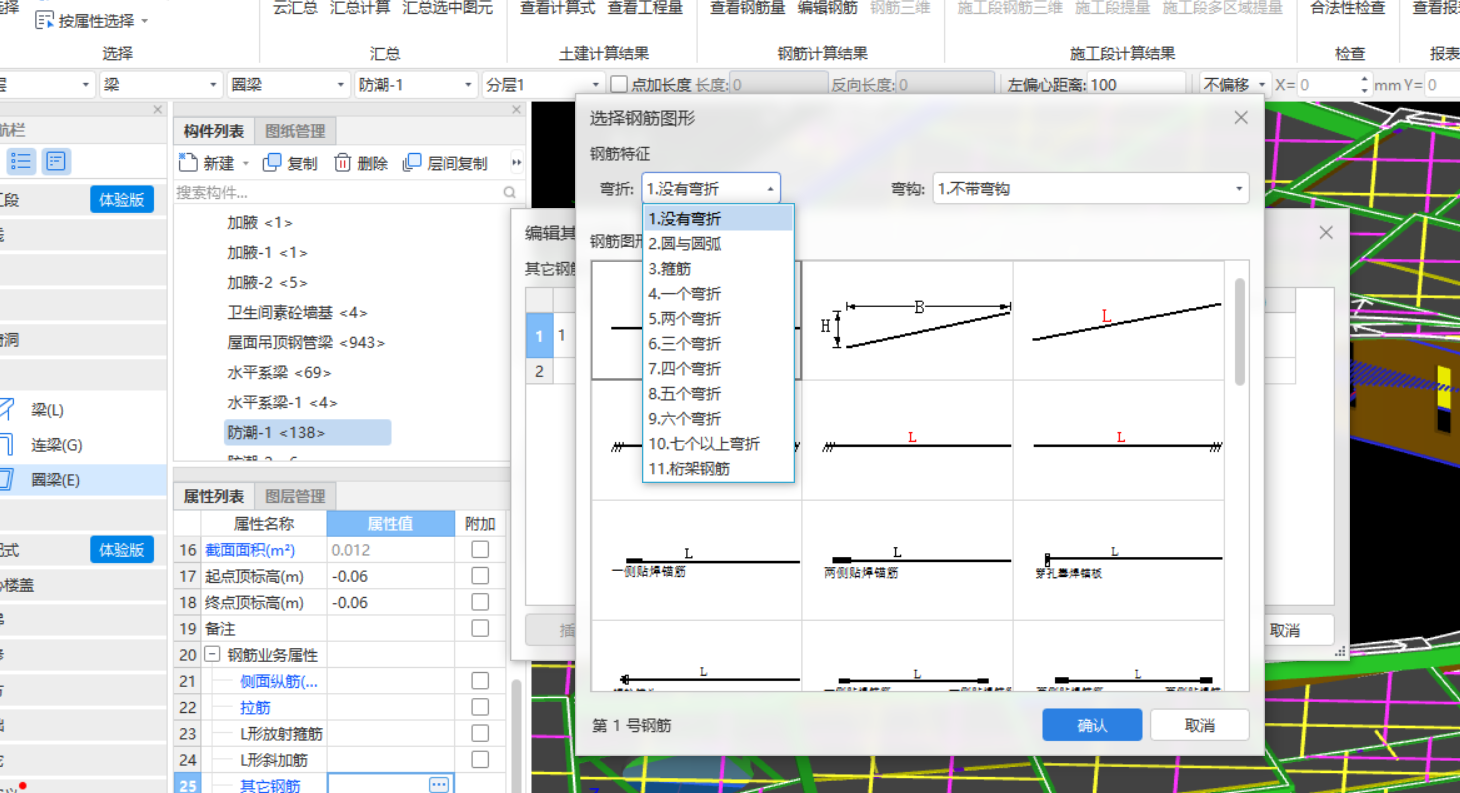Toggle the 点加长度 checkbox
1460x793 pixels.
pyautogui.click(x=619, y=85)
